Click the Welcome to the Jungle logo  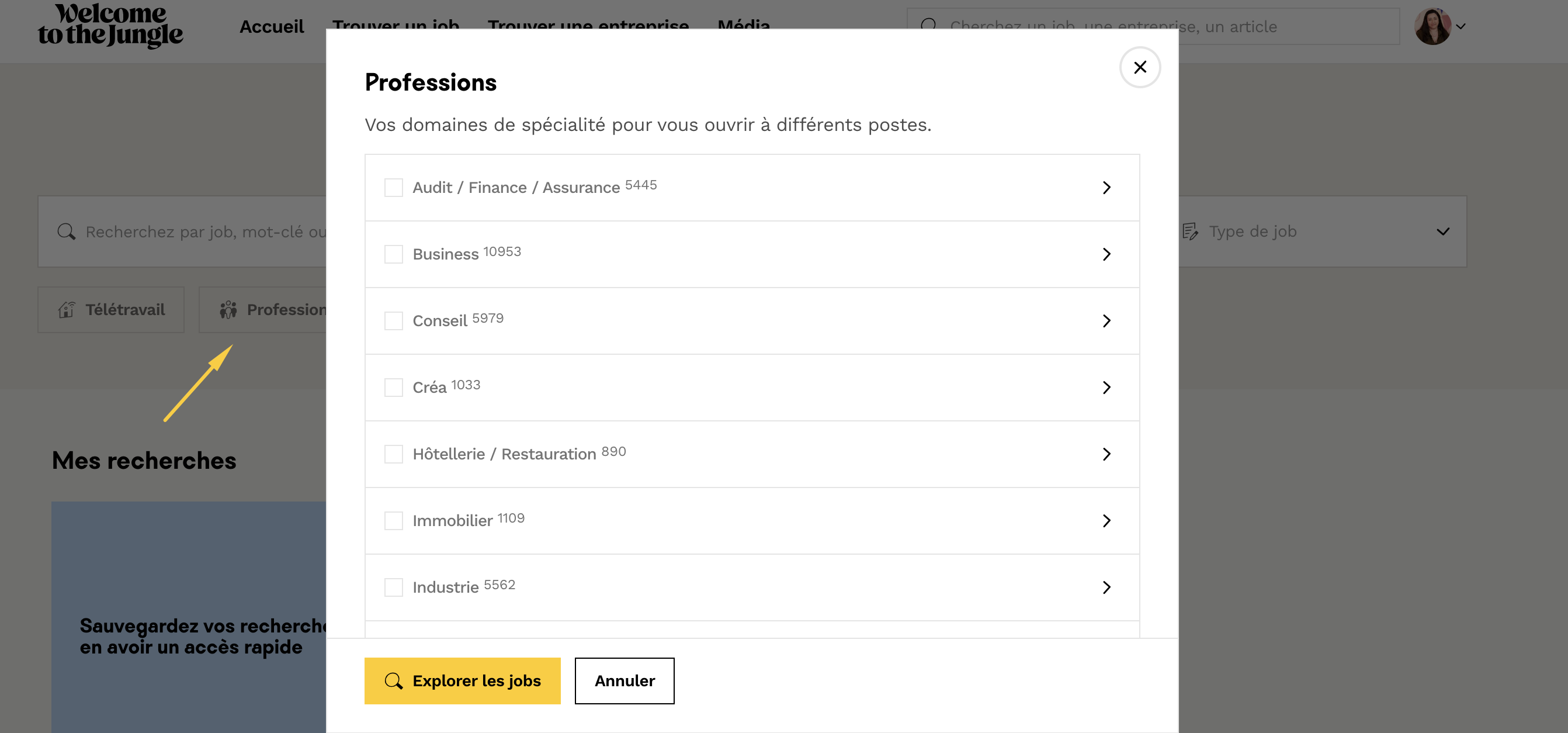[110, 27]
